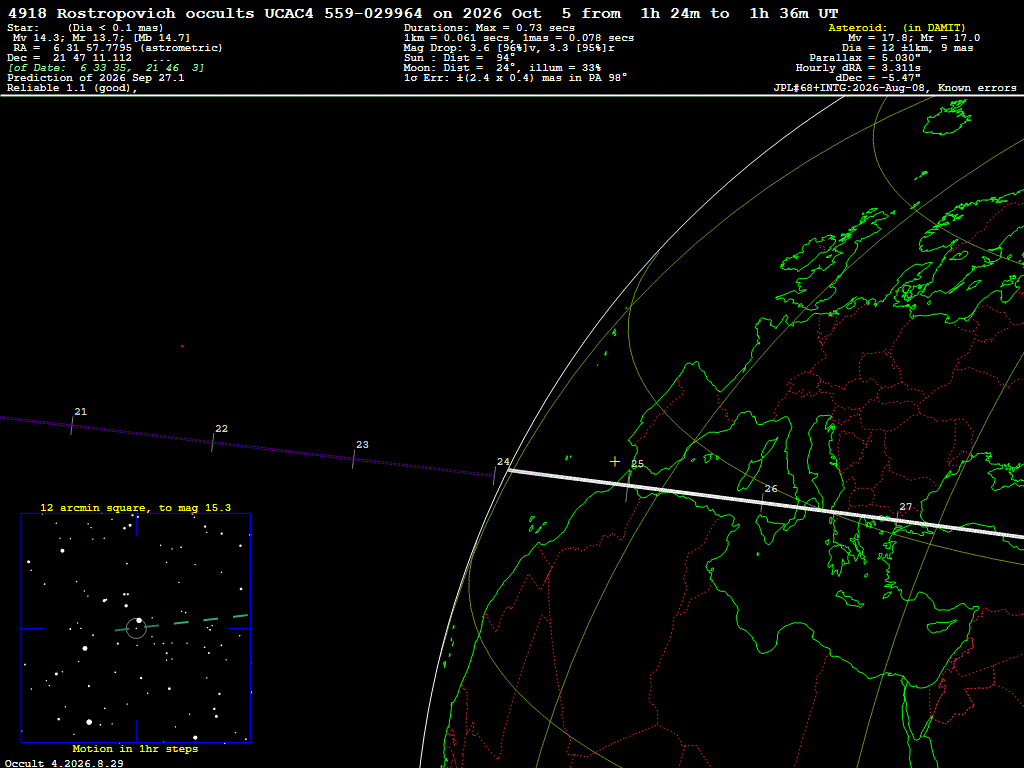The height and width of the screenshot is (768, 1024).
Task: Click the green dashed asteroid motion line
Action: pyautogui.click(x=182, y=622)
